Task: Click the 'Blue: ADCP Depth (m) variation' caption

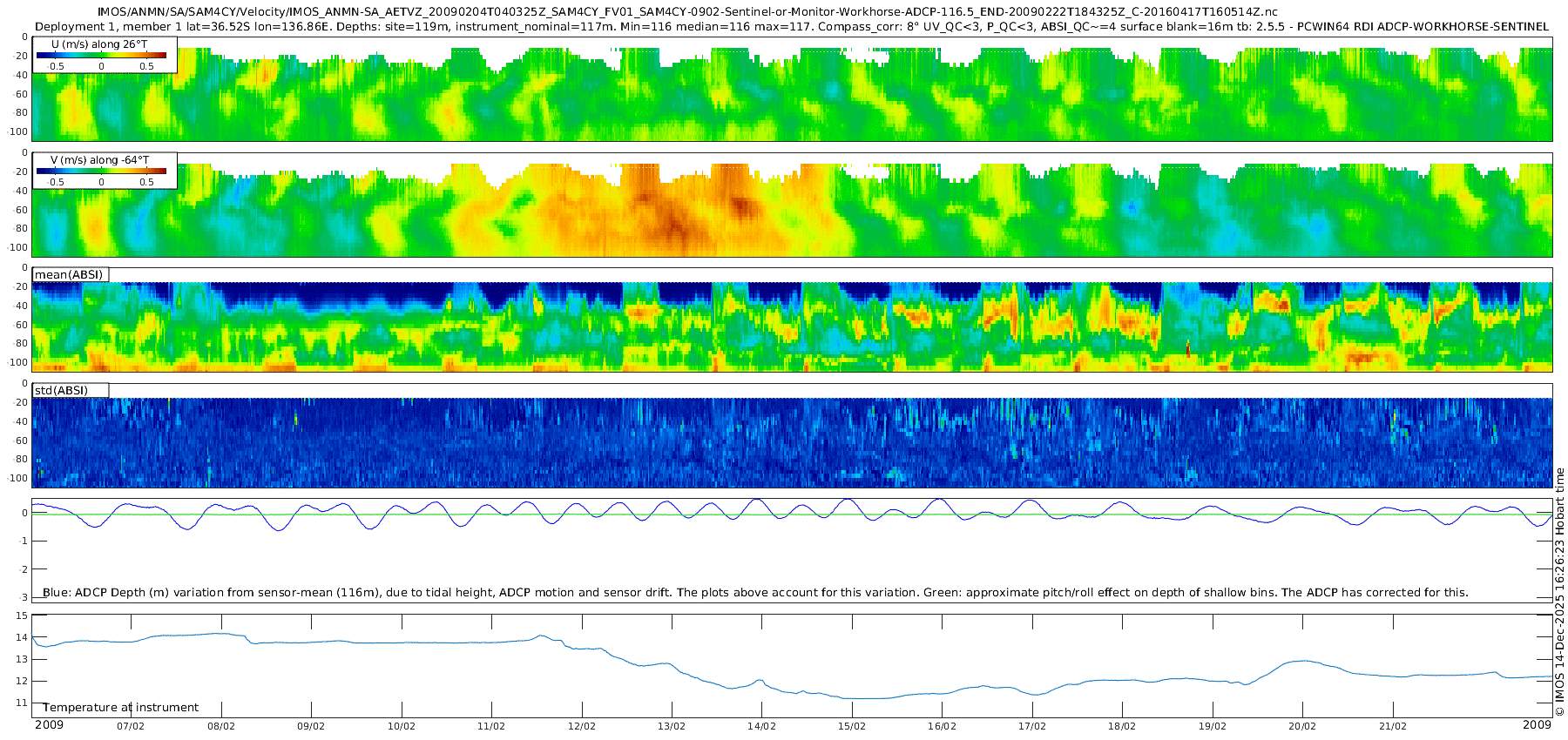Action: 755,593
